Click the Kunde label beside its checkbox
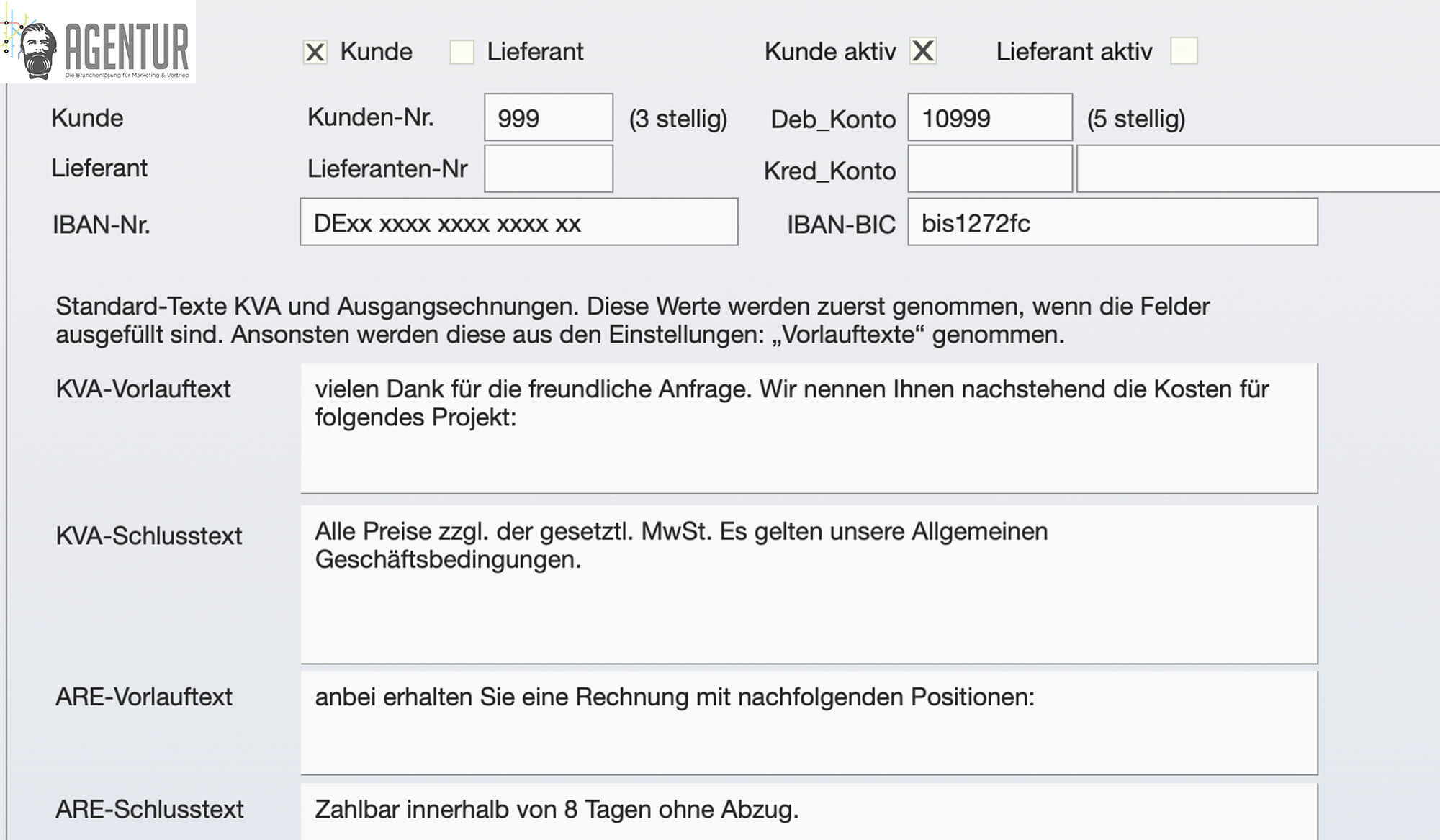1440x840 pixels. tap(377, 52)
